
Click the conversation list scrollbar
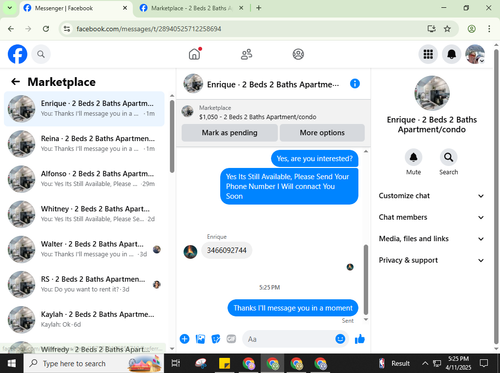172,137
